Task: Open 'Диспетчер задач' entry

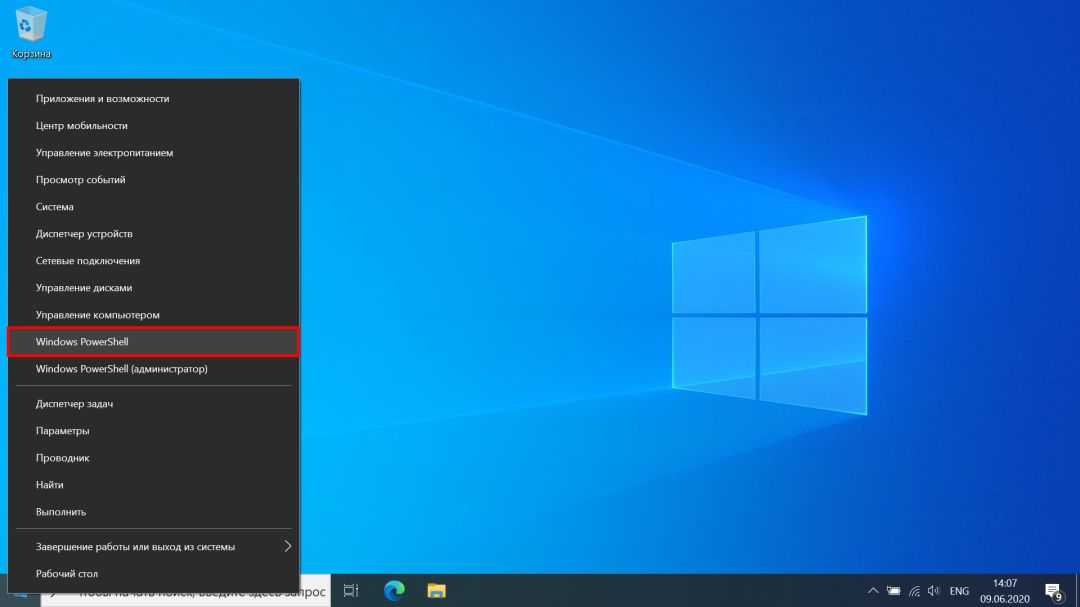Action: click(153, 404)
